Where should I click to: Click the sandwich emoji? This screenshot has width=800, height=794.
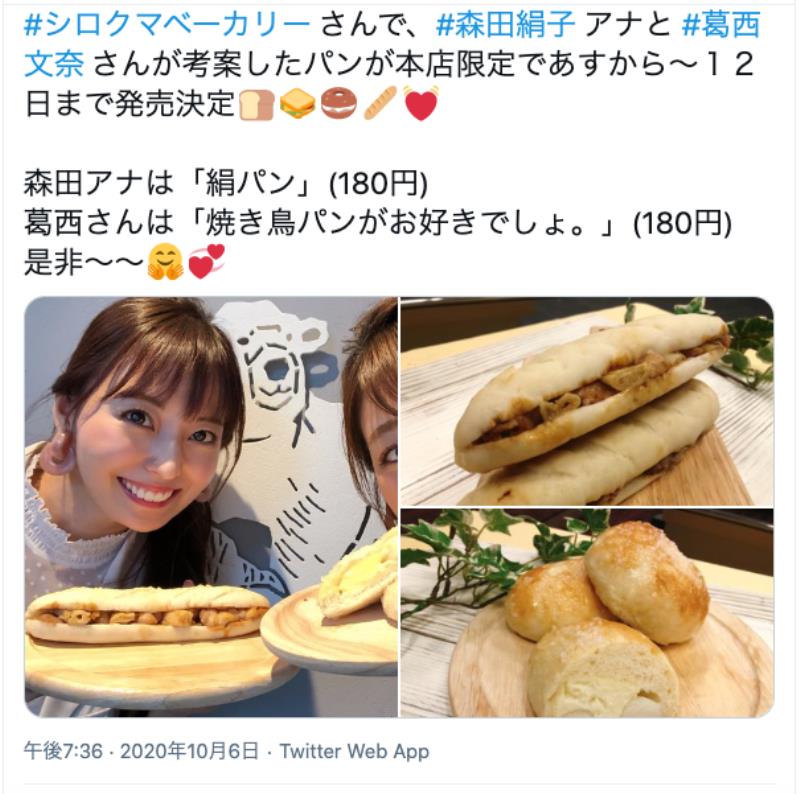click(297, 104)
